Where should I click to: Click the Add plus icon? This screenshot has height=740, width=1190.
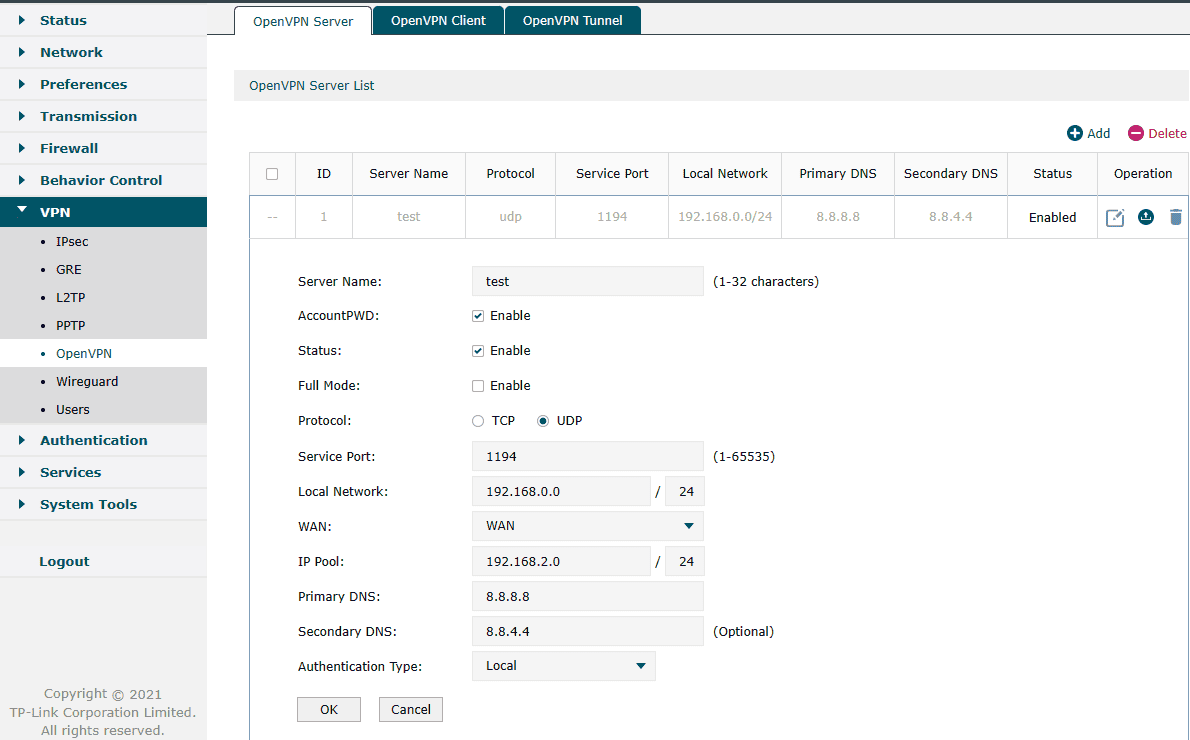coord(1075,134)
